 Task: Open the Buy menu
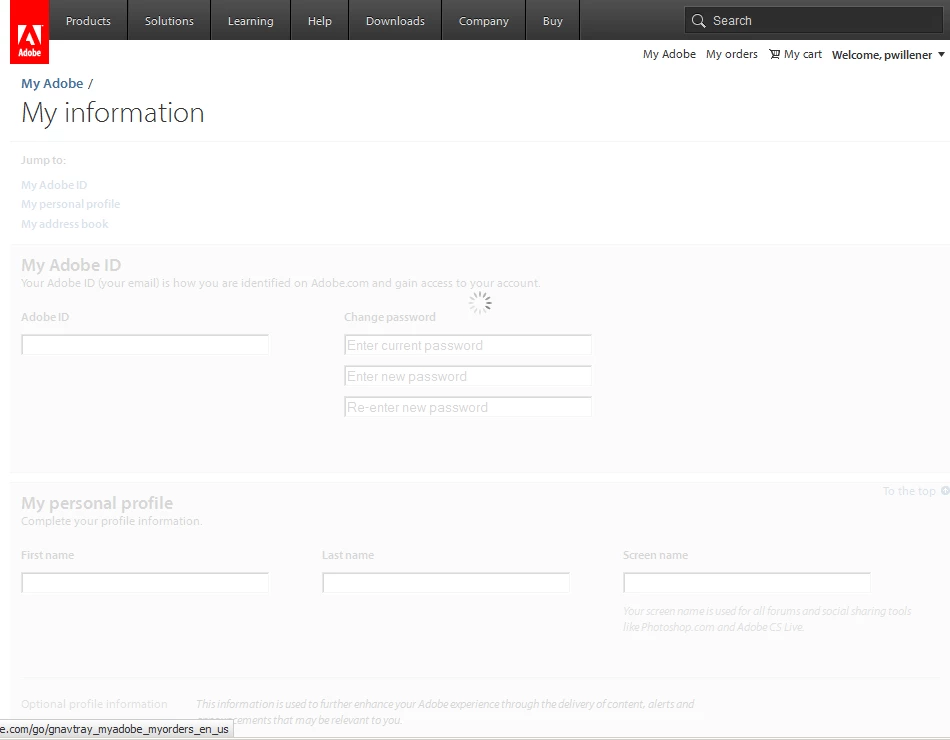[553, 21]
